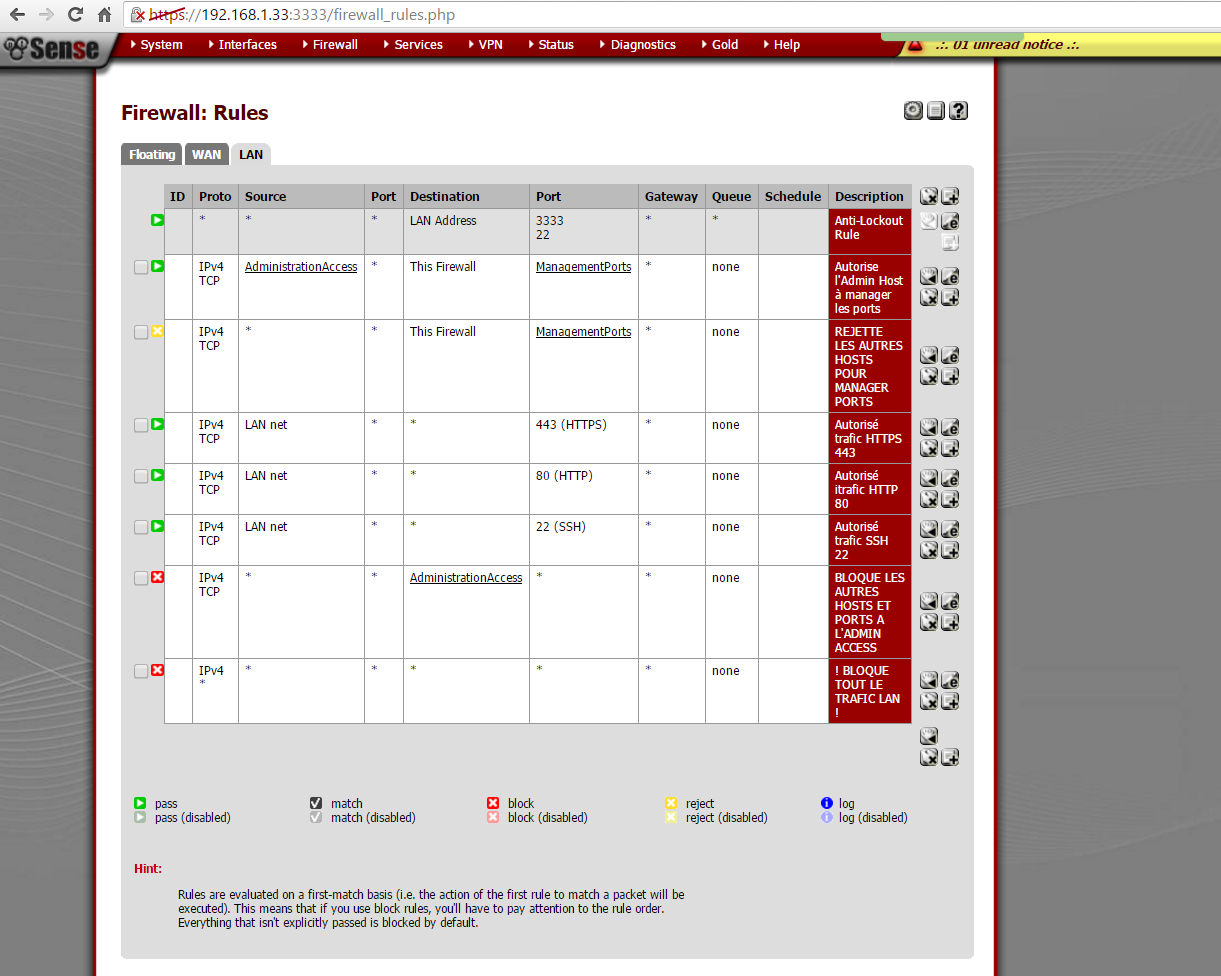Delete the 'BLOQUE TOUT LE TRAFIC LAN' rule
The image size is (1221, 976).
click(x=929, y=701)
